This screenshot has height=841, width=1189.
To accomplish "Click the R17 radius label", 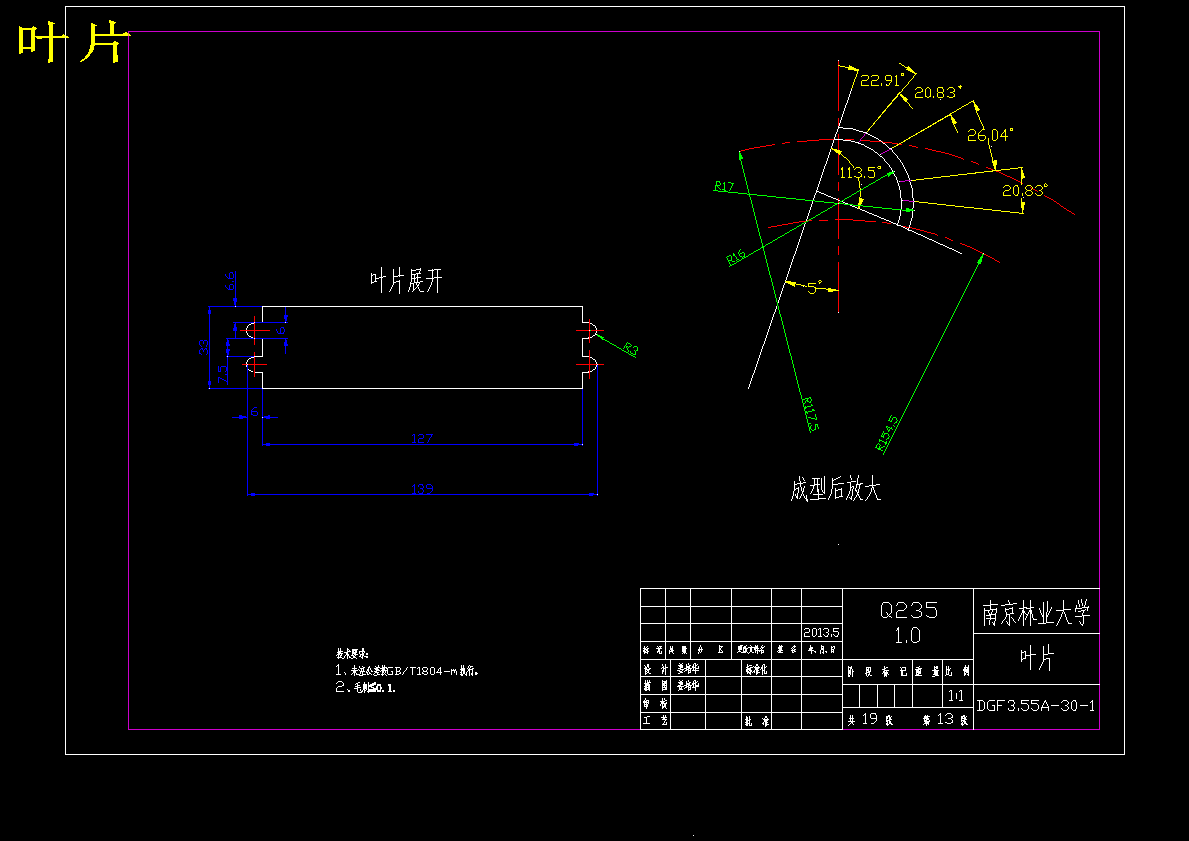I will click(x=724, y=186).
